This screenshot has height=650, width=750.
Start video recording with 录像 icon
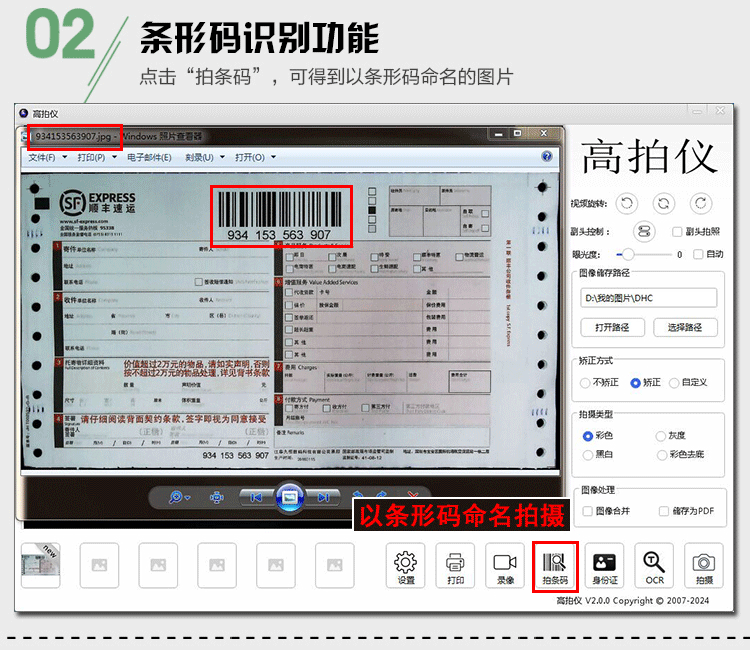pyautogui.click(x=505, y=566)
